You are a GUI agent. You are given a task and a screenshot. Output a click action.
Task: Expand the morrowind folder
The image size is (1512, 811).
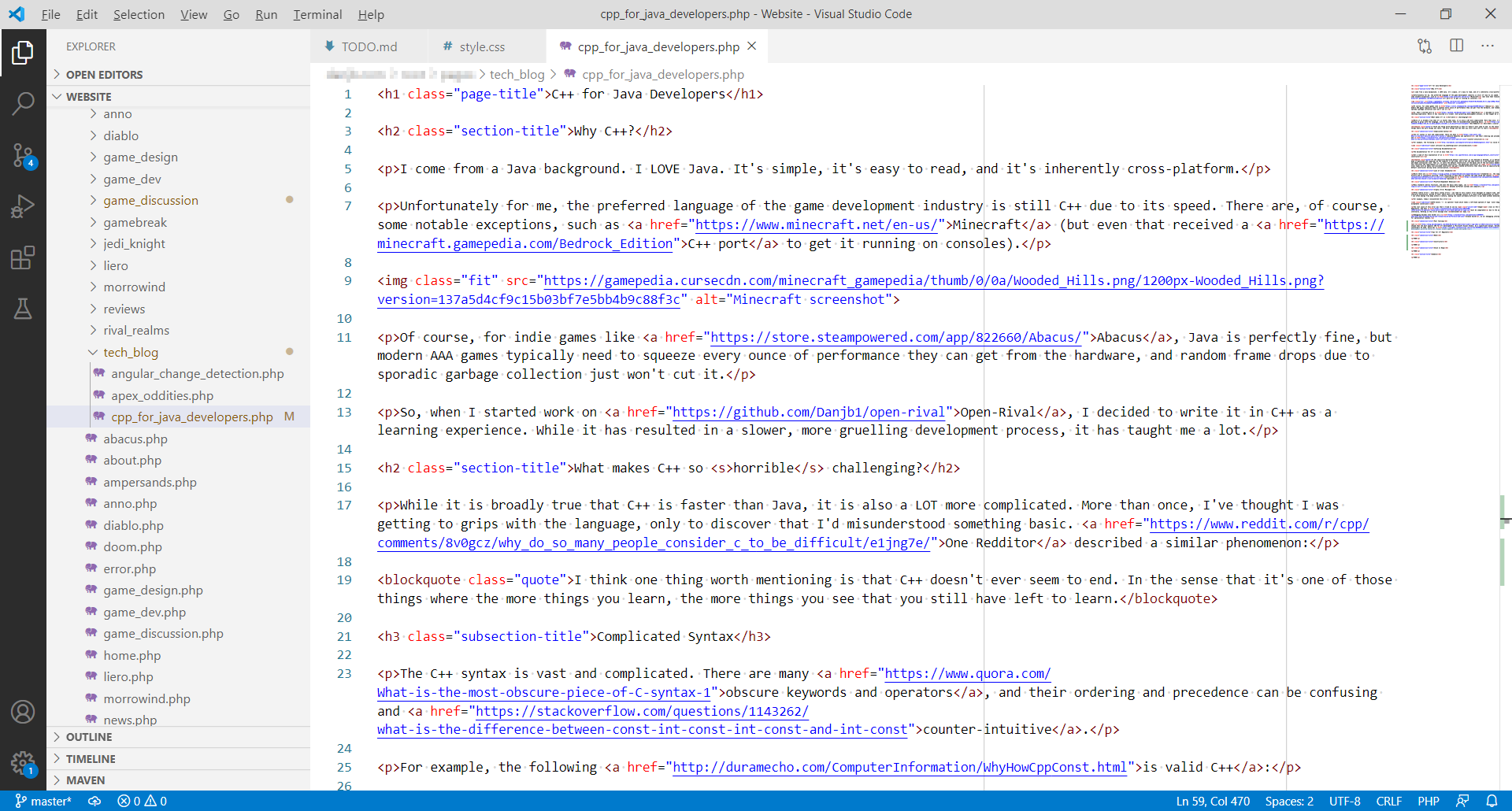179,287
